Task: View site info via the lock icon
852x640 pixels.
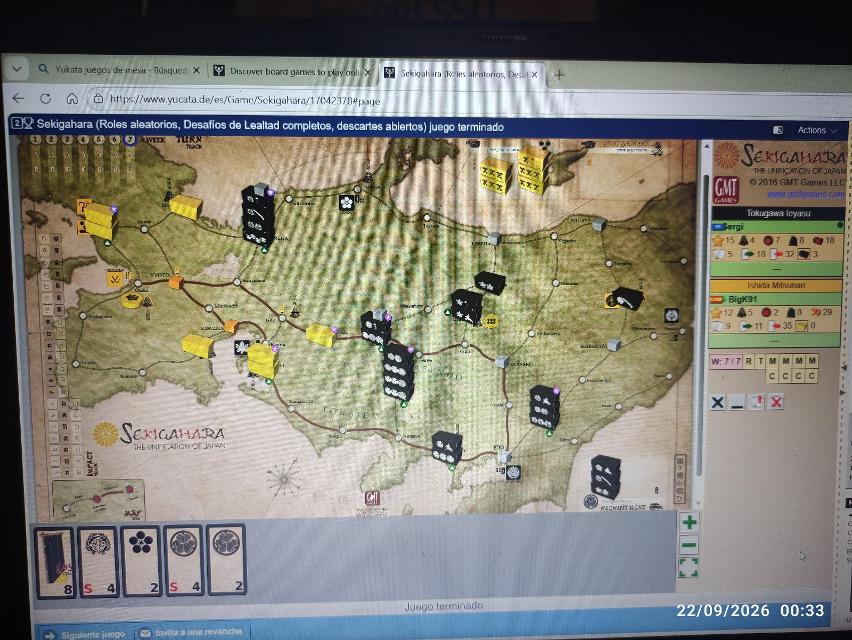Action: coord(98,98)
